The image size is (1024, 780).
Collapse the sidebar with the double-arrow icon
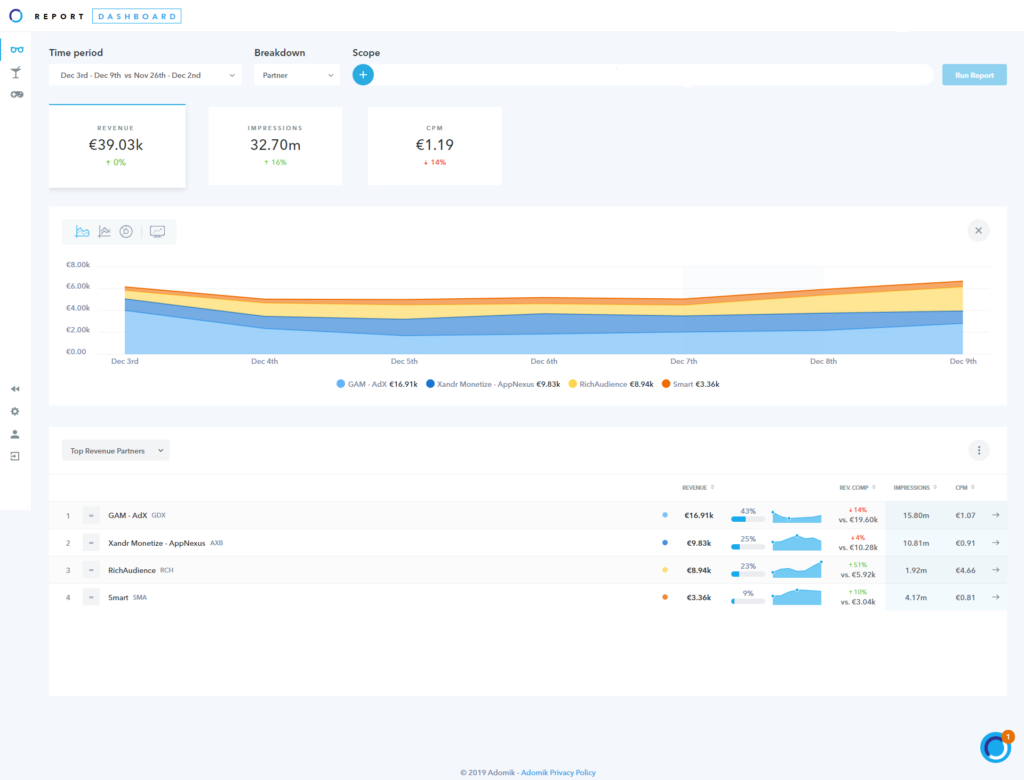[15, 389]
